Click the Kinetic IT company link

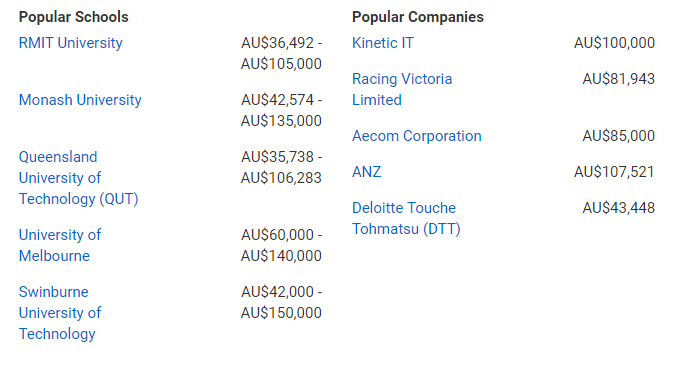pos(383,43)
